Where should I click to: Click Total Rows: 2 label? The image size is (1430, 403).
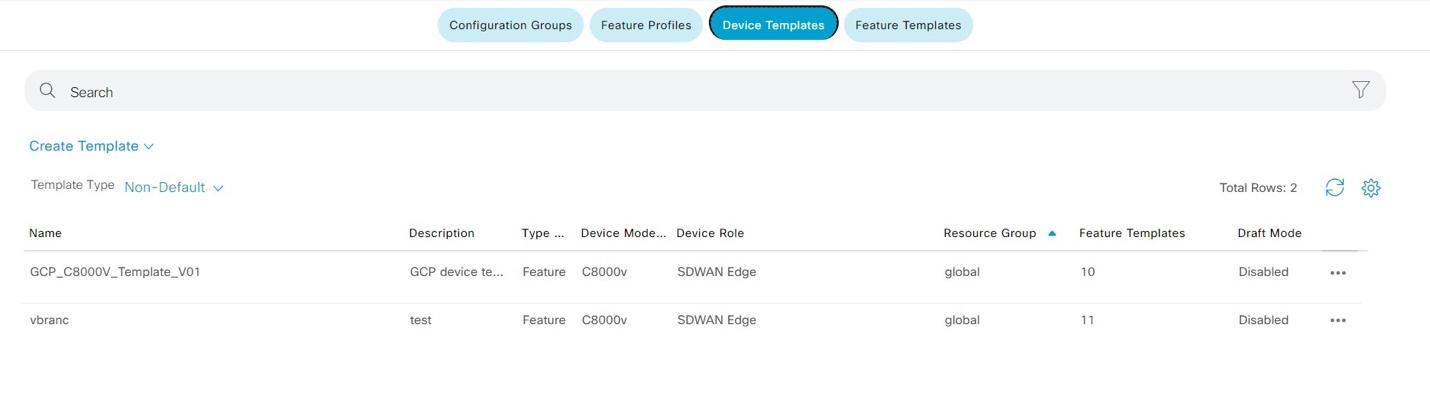[1258, 188]
